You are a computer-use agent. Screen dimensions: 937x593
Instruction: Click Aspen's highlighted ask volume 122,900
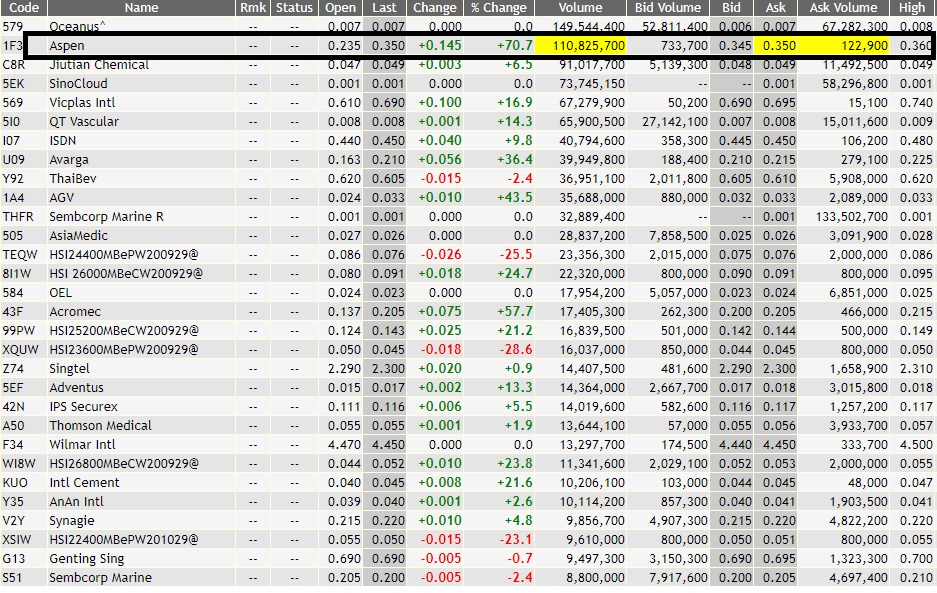point(864,45)
